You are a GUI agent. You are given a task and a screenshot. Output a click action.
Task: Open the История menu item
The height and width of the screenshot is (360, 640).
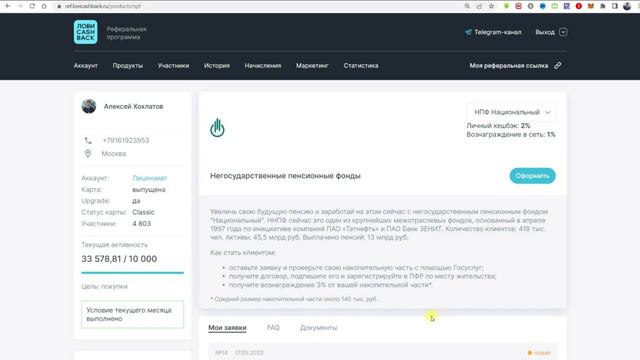pyautogui.click(x=217, y=66)
